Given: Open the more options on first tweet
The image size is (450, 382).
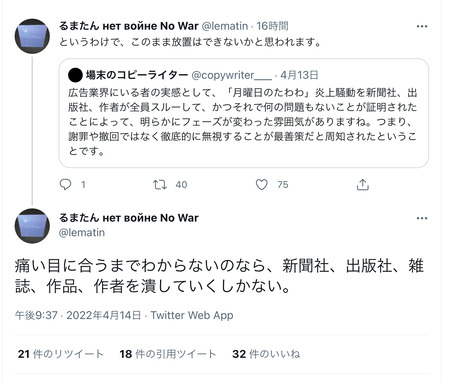Looking at the screenshot, I should 422,26.
